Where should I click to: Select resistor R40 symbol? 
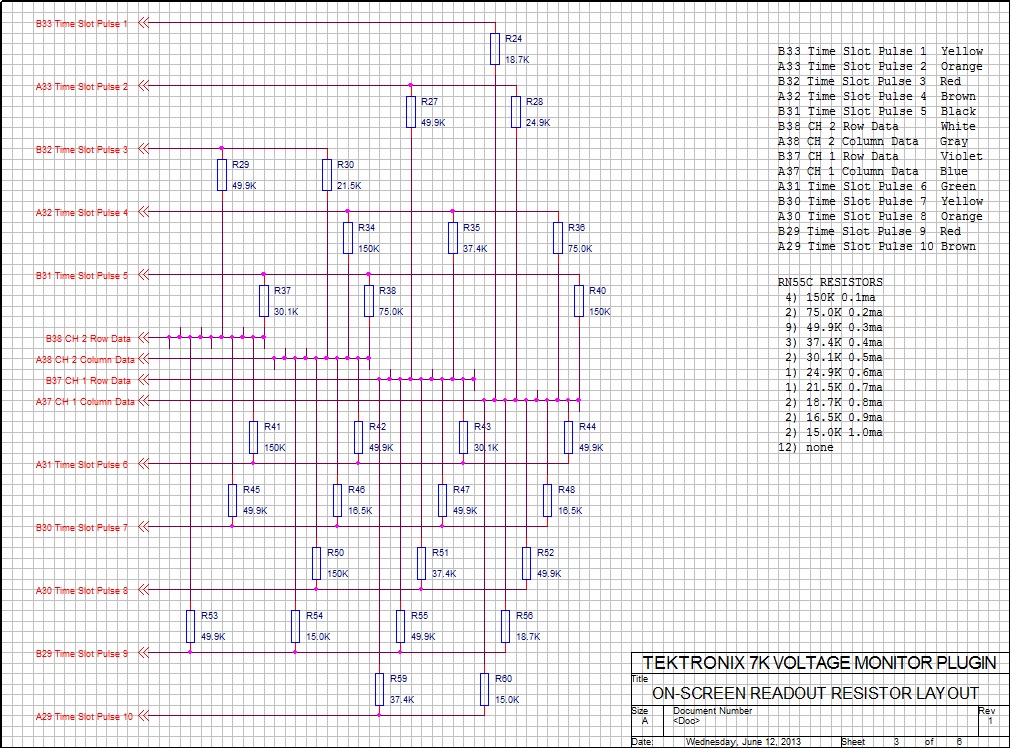pyautogui.click(x=579, y=301)
